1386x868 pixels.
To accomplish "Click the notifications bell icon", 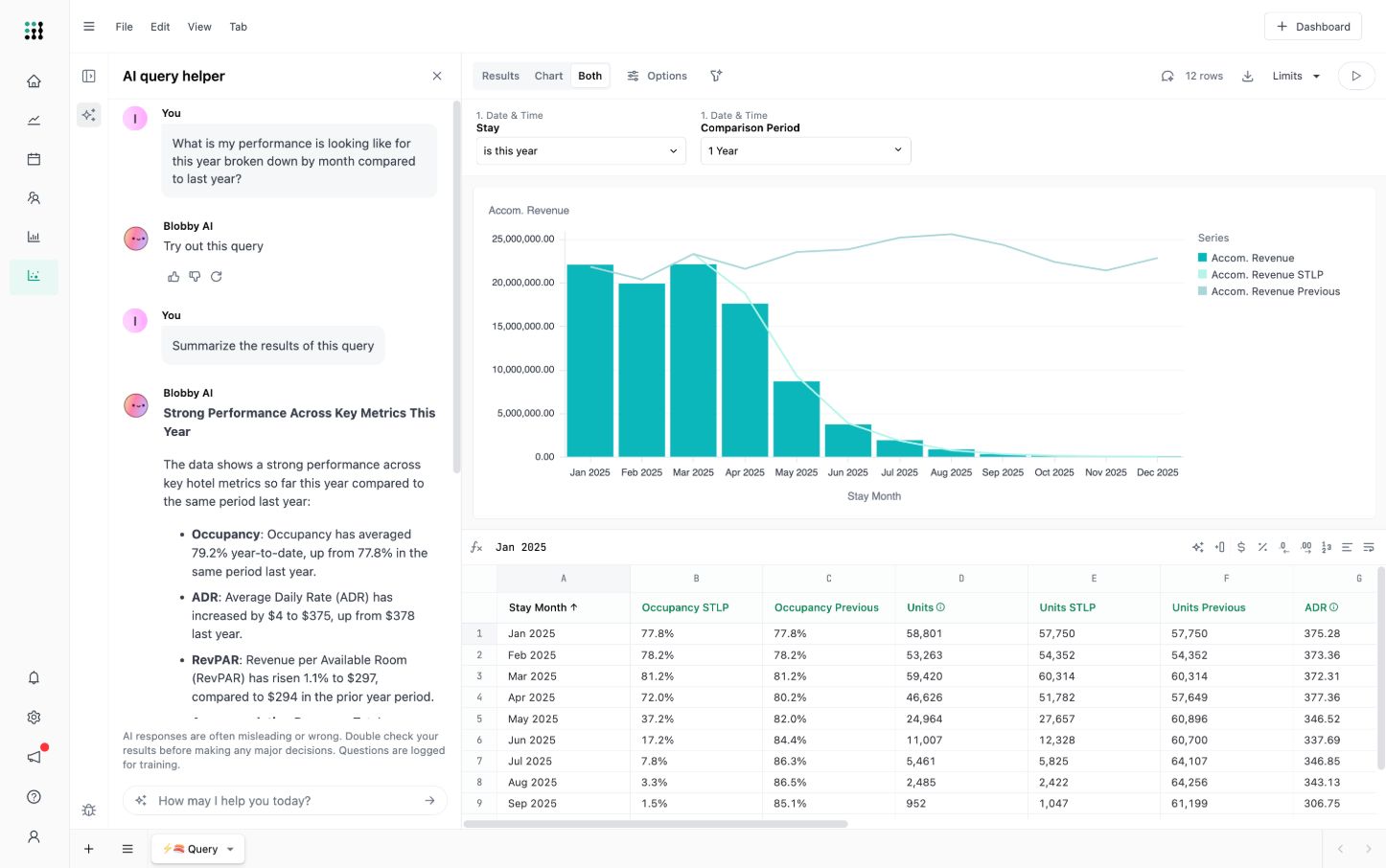I will coord(34,678).
